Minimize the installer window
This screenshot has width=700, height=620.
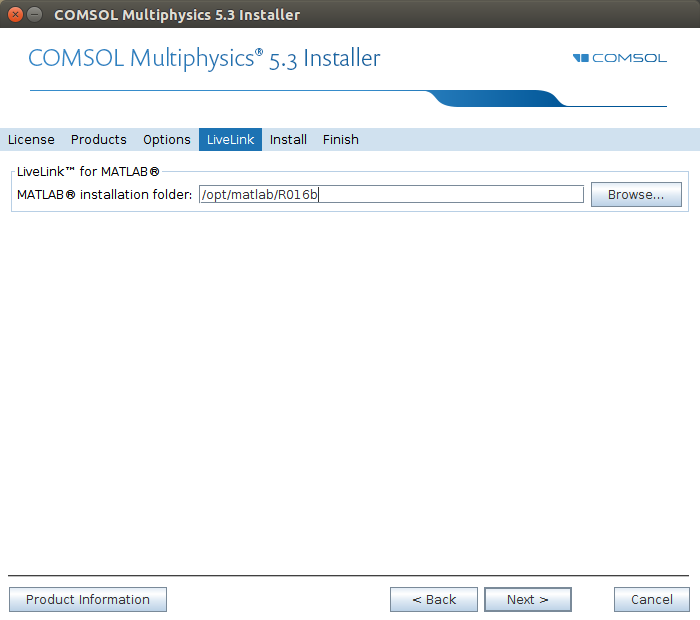point(35,15)
